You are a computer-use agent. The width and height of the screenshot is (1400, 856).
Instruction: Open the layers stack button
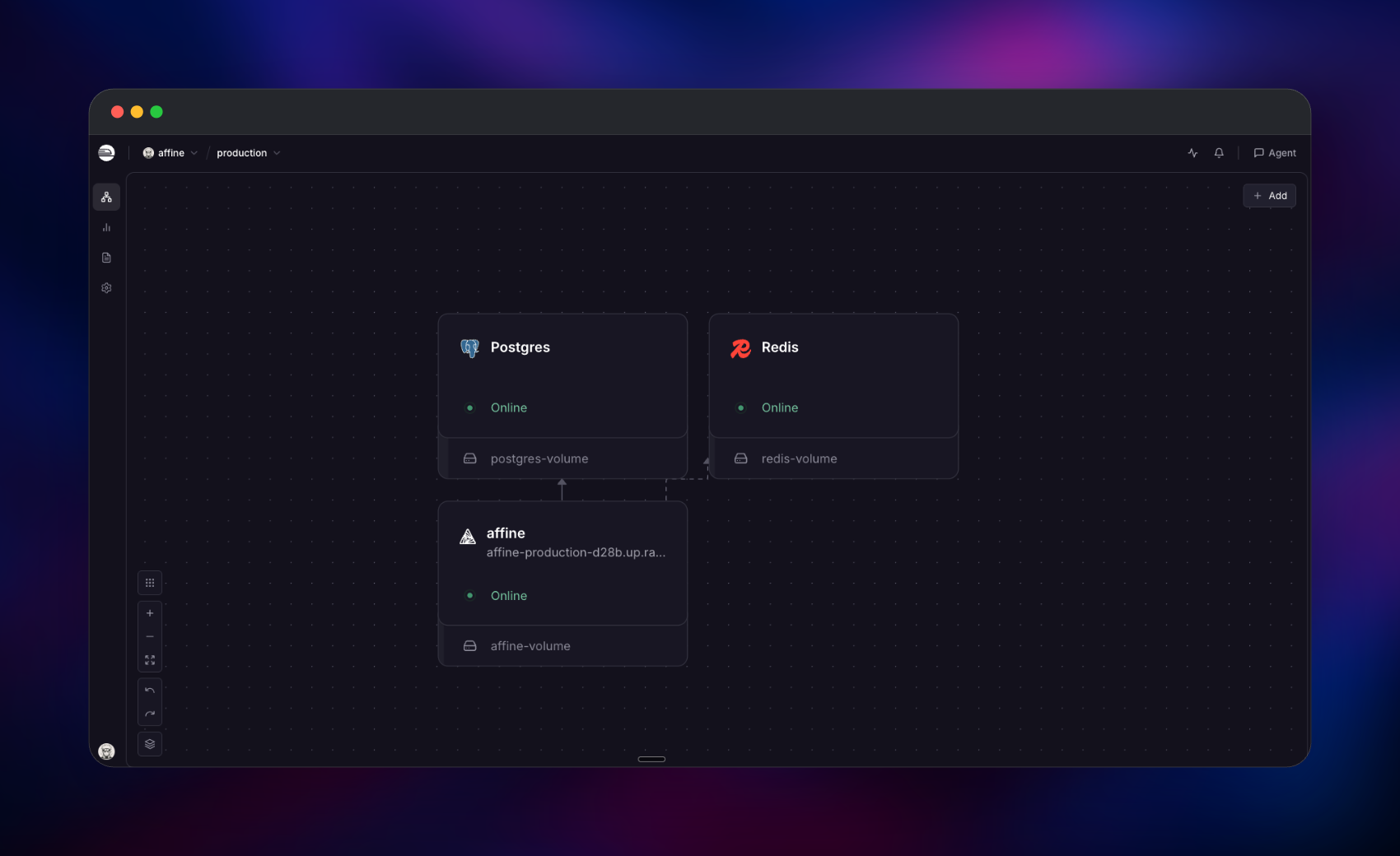[150, 744]
